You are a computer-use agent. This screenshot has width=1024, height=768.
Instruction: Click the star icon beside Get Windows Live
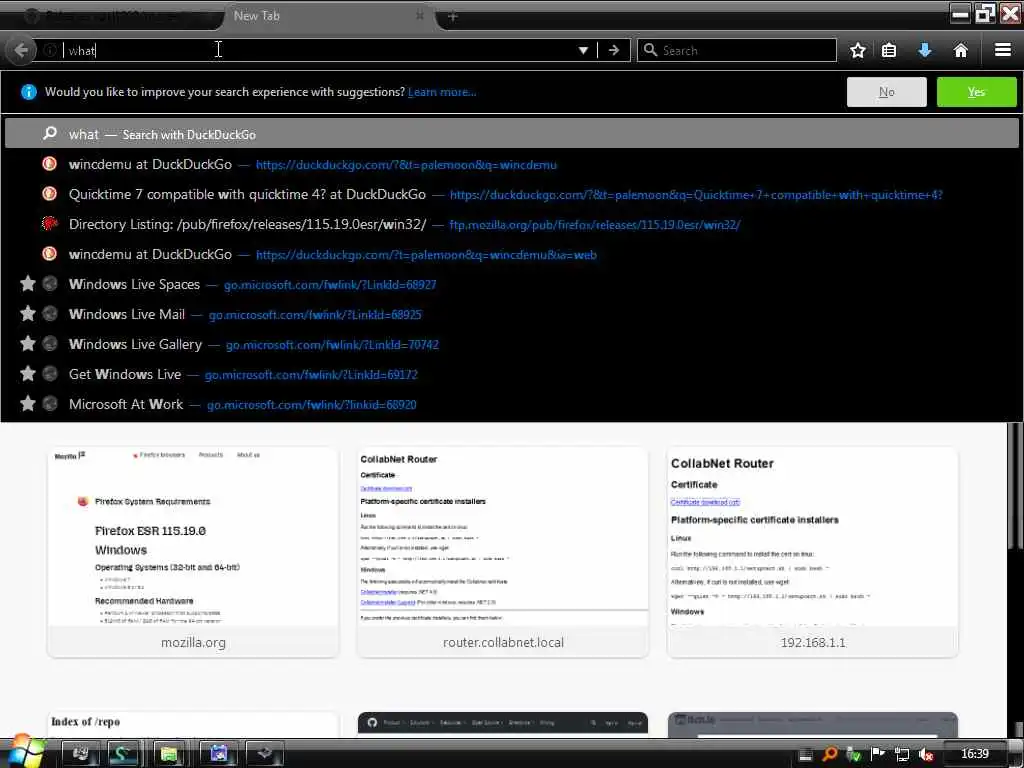pyautogui.click(x=27, y=374)
